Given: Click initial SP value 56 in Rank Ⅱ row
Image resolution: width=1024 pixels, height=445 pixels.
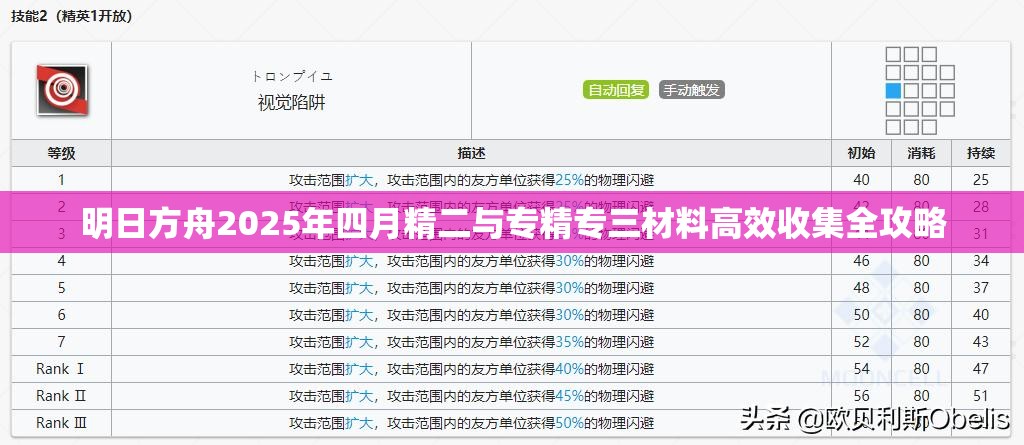Looking at the screenshot, I should click(x=861, y=395).
